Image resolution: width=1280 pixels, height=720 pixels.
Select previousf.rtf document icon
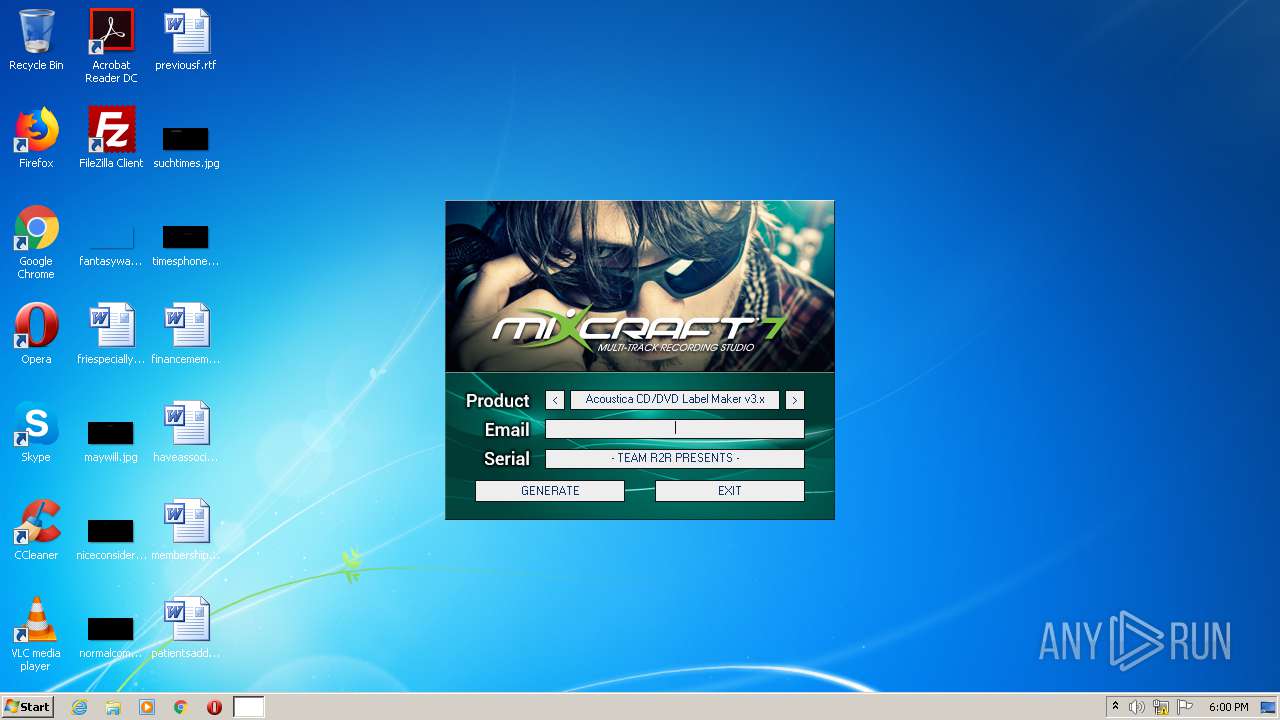pyautogui.click(x=186, y=40)
